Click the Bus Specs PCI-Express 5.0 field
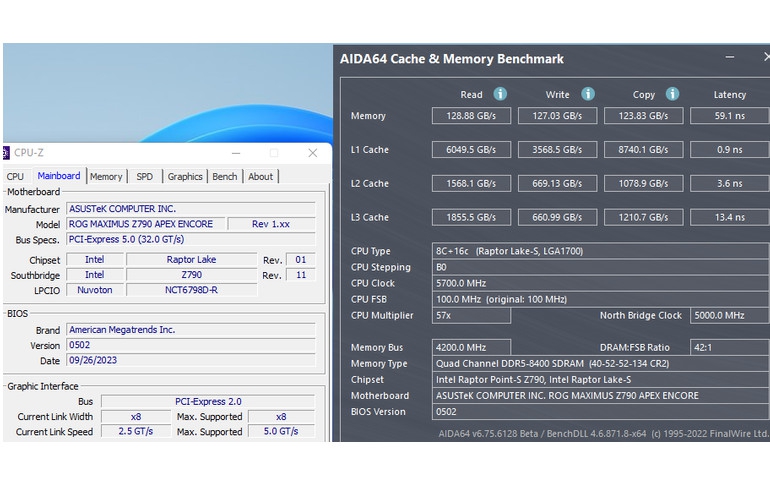 pos(191,239)
